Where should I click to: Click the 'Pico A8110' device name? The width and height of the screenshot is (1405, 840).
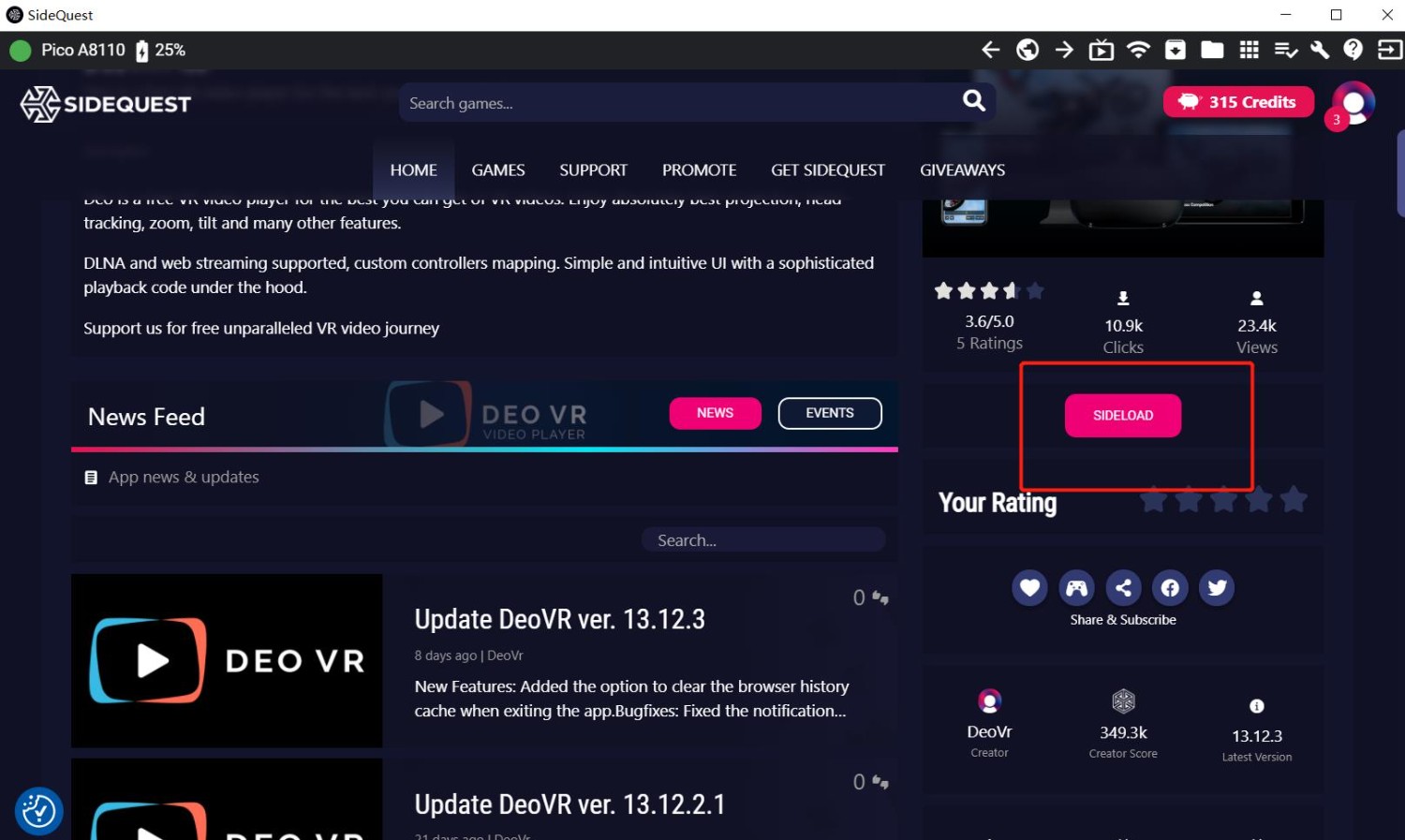[x=83, y=51]
